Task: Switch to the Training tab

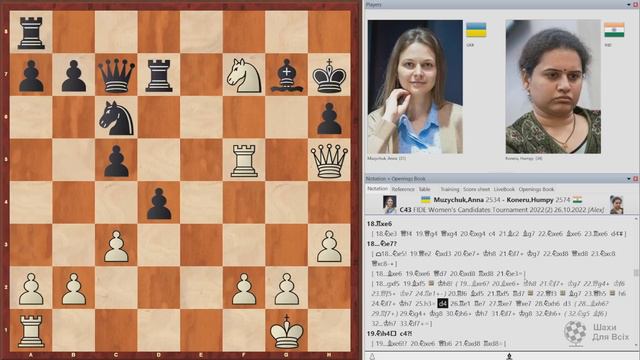Action: click(x=449, y=189)
